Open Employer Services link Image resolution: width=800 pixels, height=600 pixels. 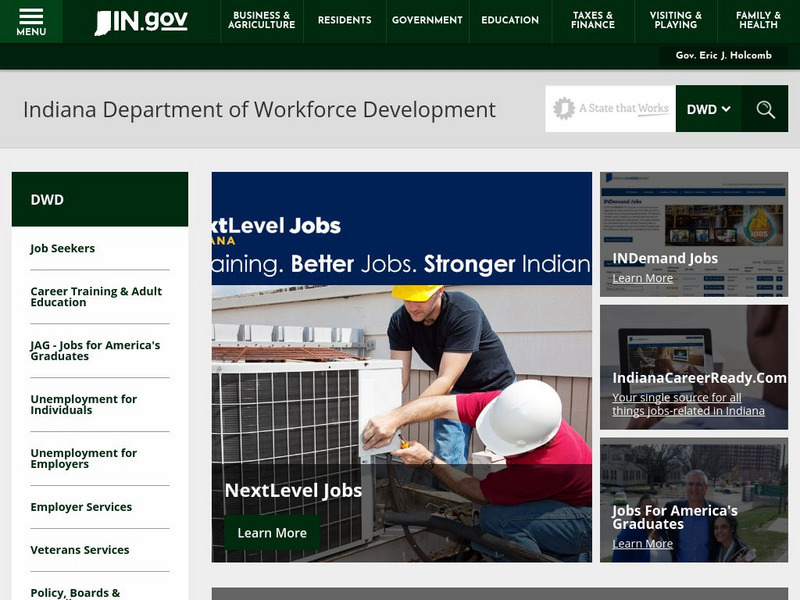81,507
